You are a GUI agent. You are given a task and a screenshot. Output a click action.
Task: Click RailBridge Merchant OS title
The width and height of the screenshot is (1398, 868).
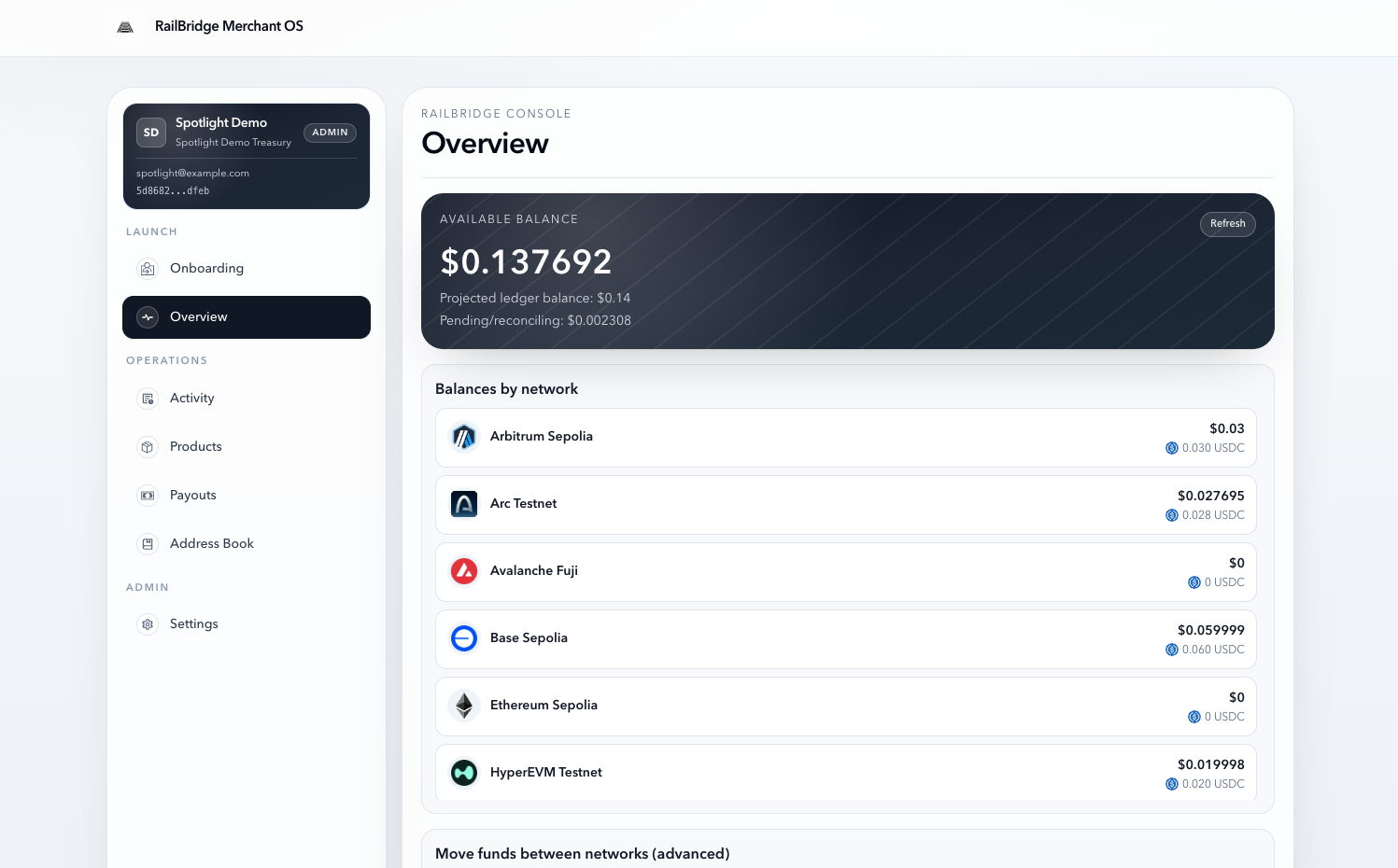pyautogui.click(x=229, y=26)
